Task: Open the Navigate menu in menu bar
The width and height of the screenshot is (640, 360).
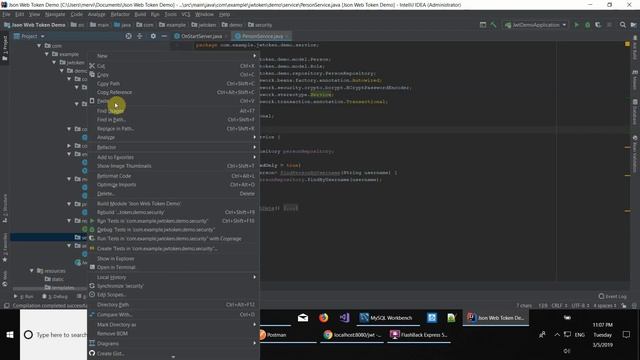Action: pos(55,14)
